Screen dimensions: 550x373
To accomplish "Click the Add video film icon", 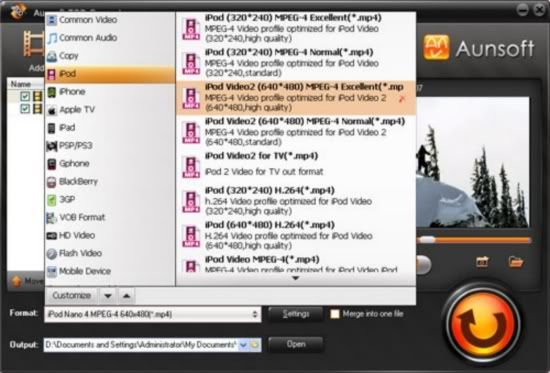I will (33, 44).
